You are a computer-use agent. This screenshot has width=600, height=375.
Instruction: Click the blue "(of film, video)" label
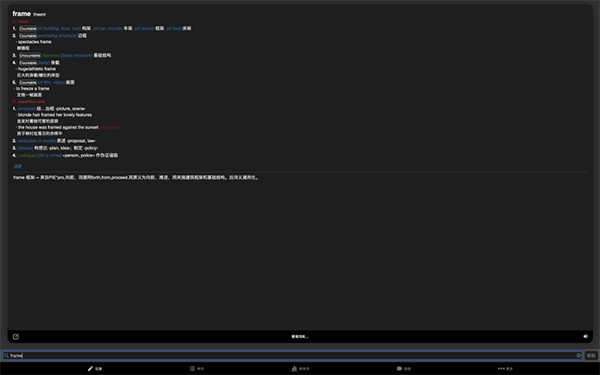click(51, 82)
